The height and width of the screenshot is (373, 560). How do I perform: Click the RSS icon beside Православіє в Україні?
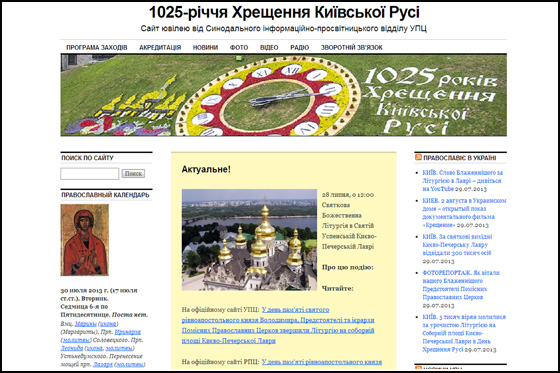click(x=418, y=157)
